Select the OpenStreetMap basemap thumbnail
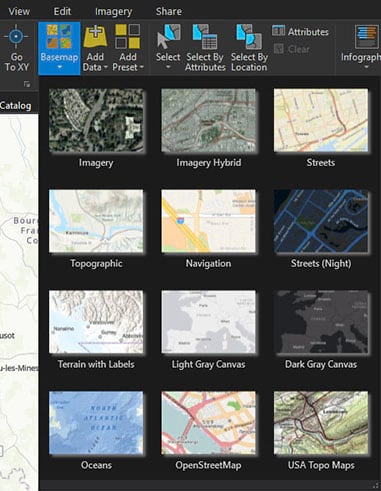The image size is (381, 491). click(x=209, y=423)
